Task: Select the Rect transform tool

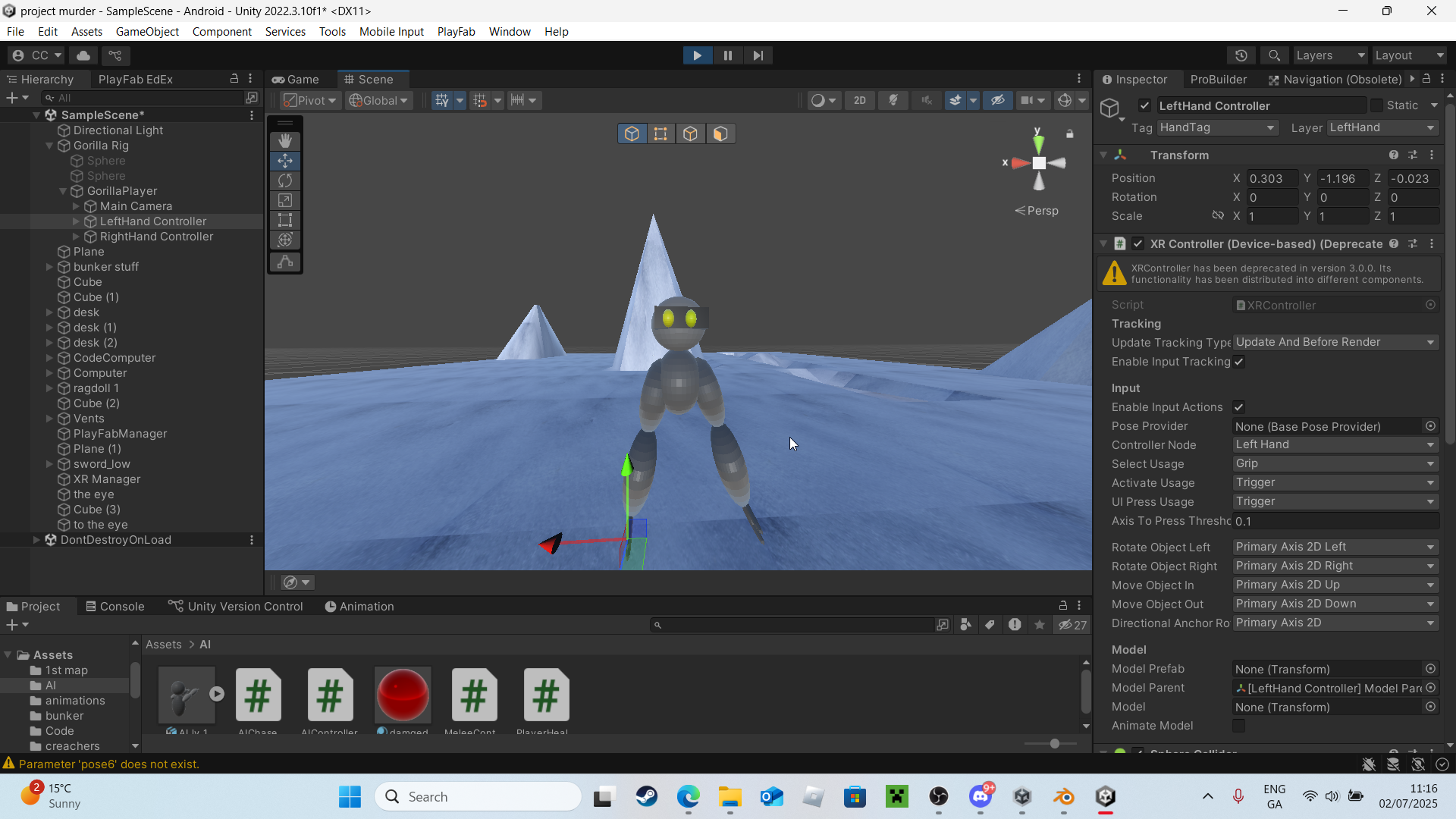Action: [x=285, y=220]
